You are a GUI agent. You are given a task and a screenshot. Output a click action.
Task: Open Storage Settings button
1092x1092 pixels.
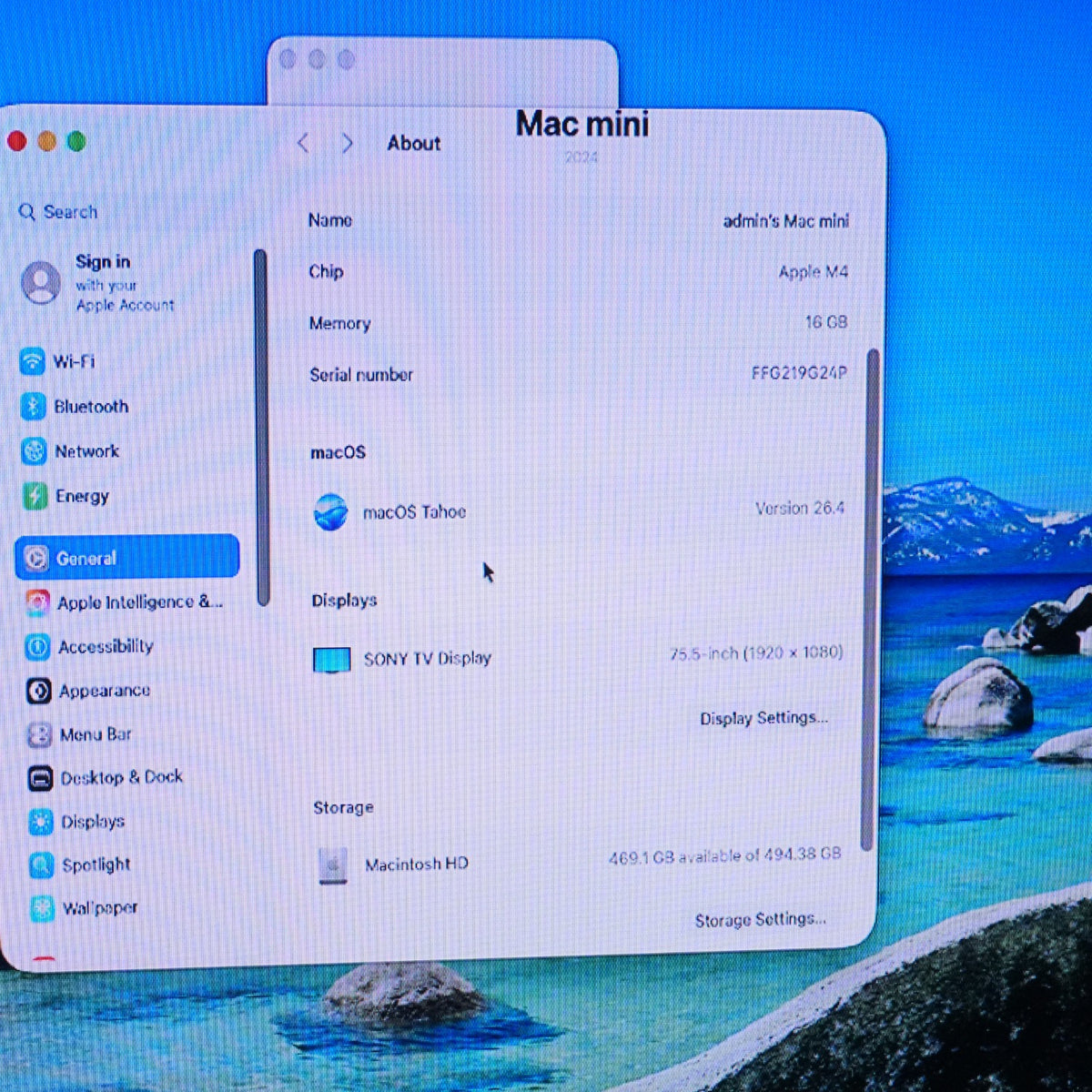point(761,920)
